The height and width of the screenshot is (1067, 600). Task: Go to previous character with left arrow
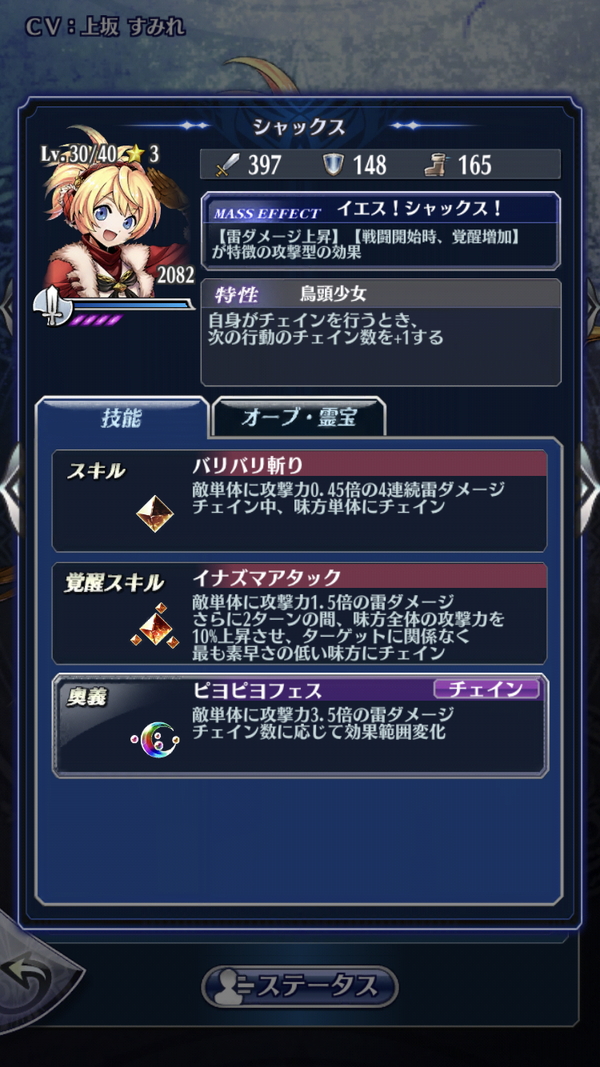click(10, 489)
